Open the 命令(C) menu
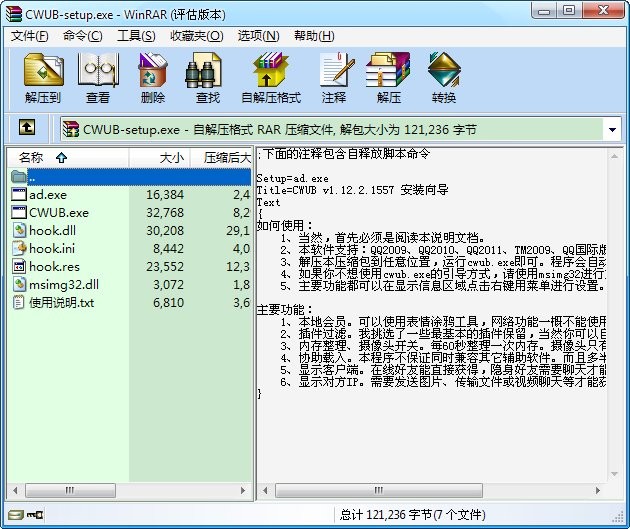630x529 pixels. (x=82, y=36)
